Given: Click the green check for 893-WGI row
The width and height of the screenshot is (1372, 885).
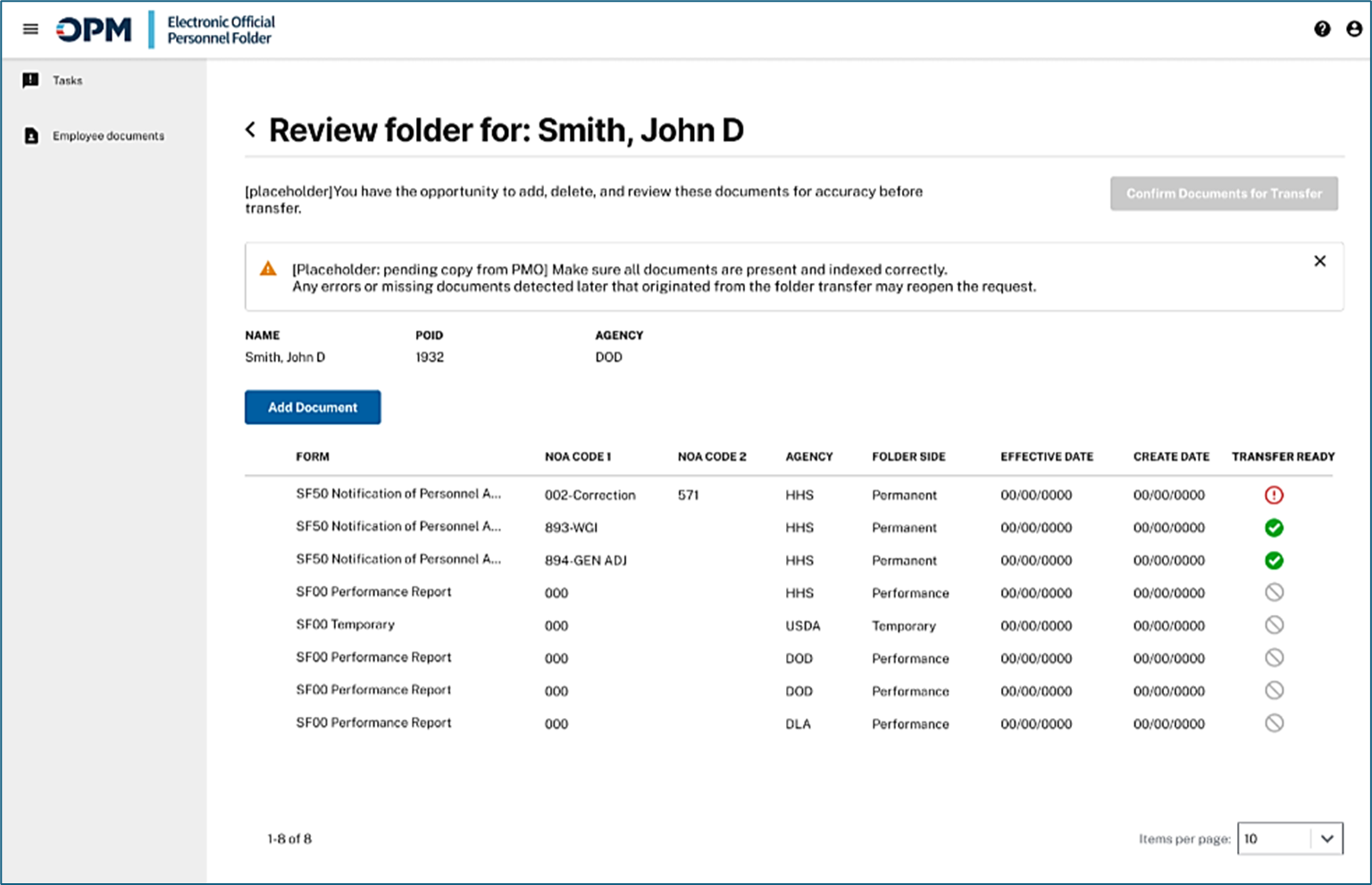Looking at the screenshot, I should pos(1274,528).
